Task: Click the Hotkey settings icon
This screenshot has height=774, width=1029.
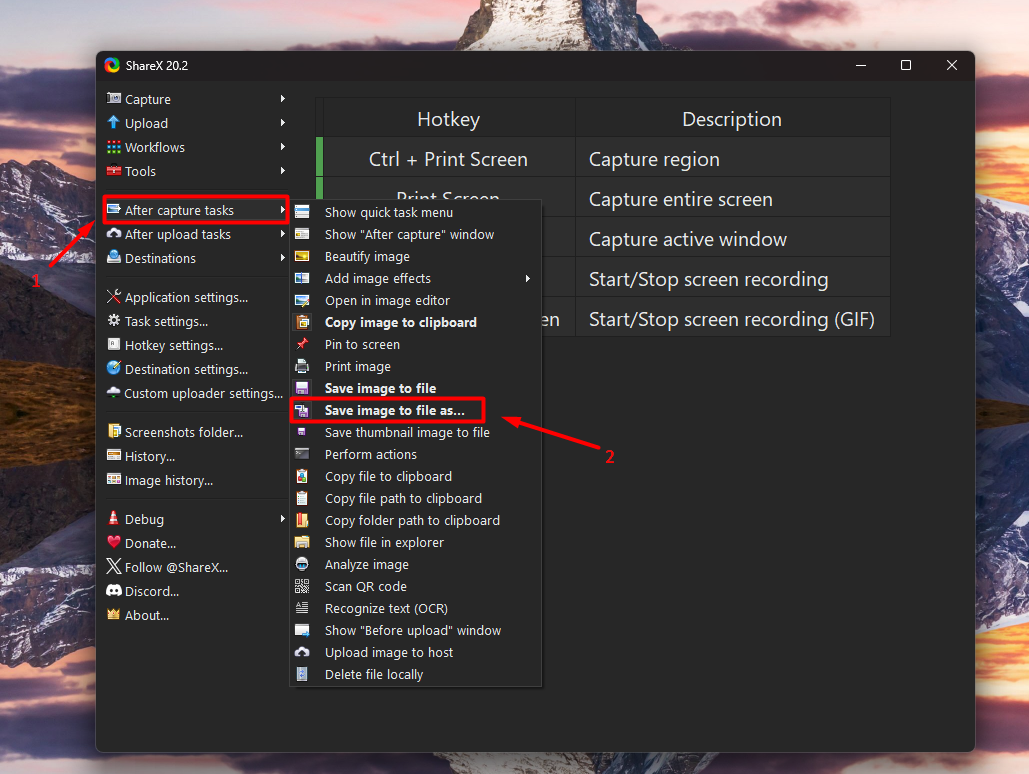Action: (114, 345)
